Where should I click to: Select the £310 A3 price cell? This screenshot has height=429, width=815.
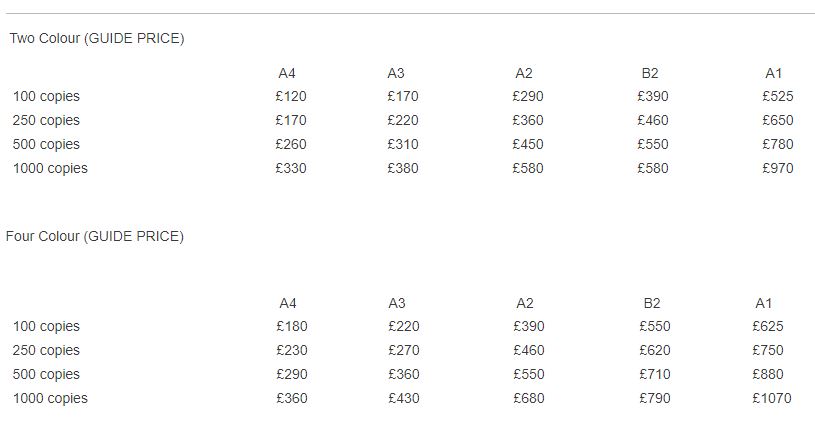[403, 144]
